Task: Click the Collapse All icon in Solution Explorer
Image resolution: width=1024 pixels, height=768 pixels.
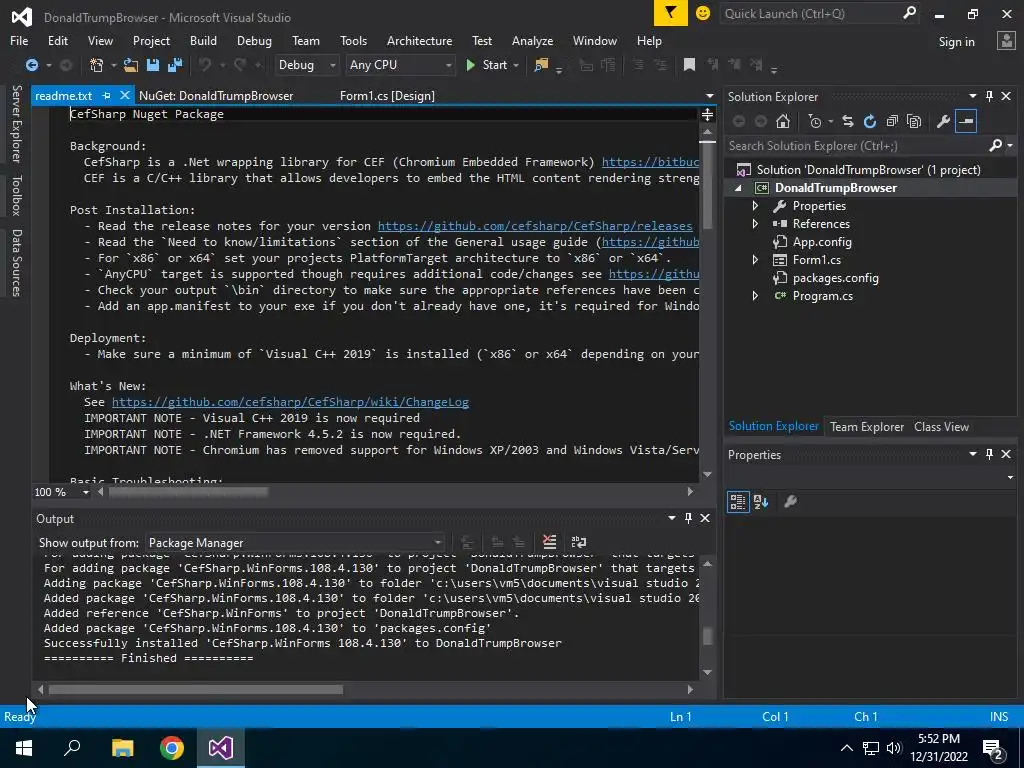Action: point(892,121)
